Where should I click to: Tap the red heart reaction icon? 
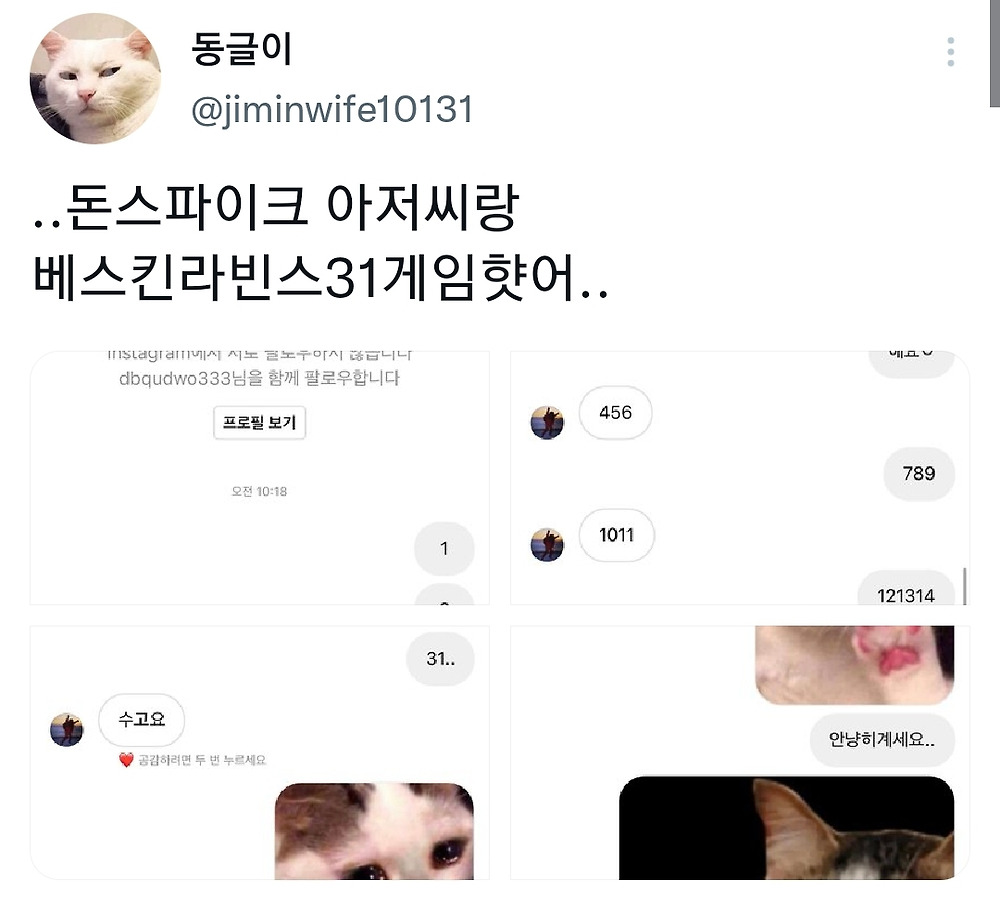[x=126, y=760]
